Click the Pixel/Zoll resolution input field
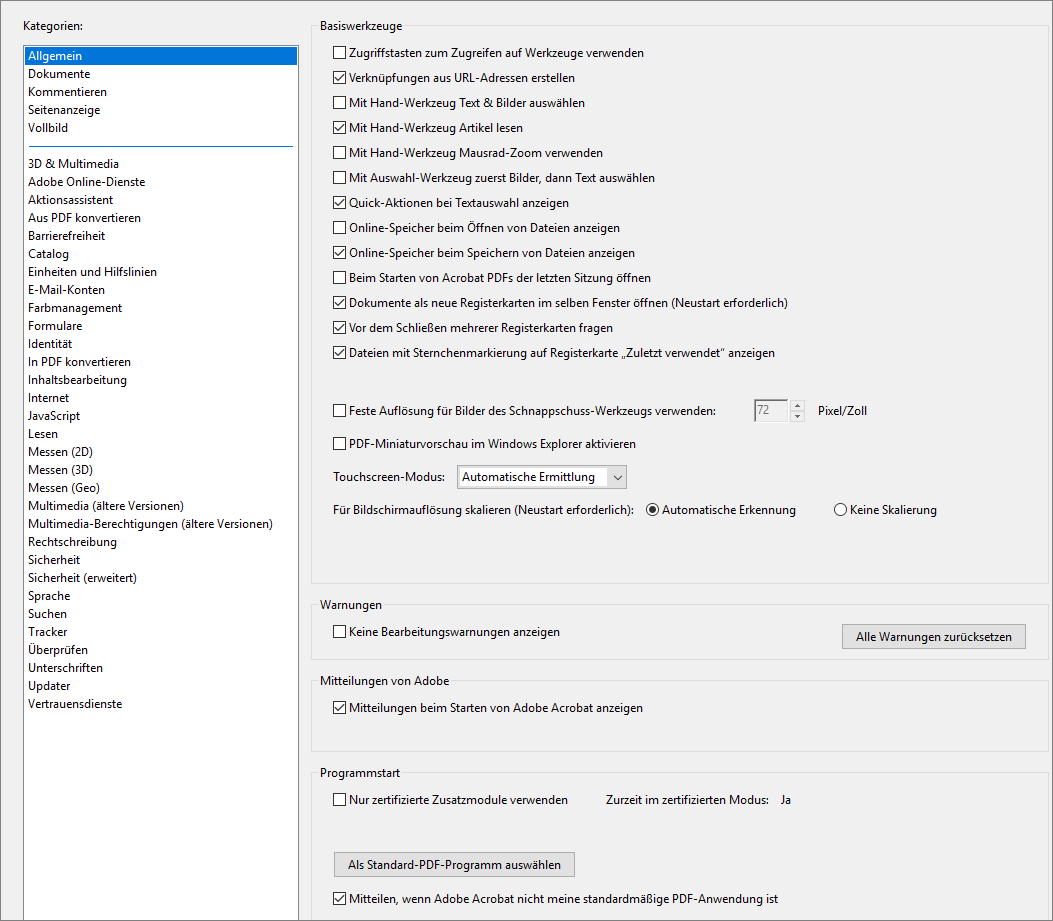 pos(770,410)
